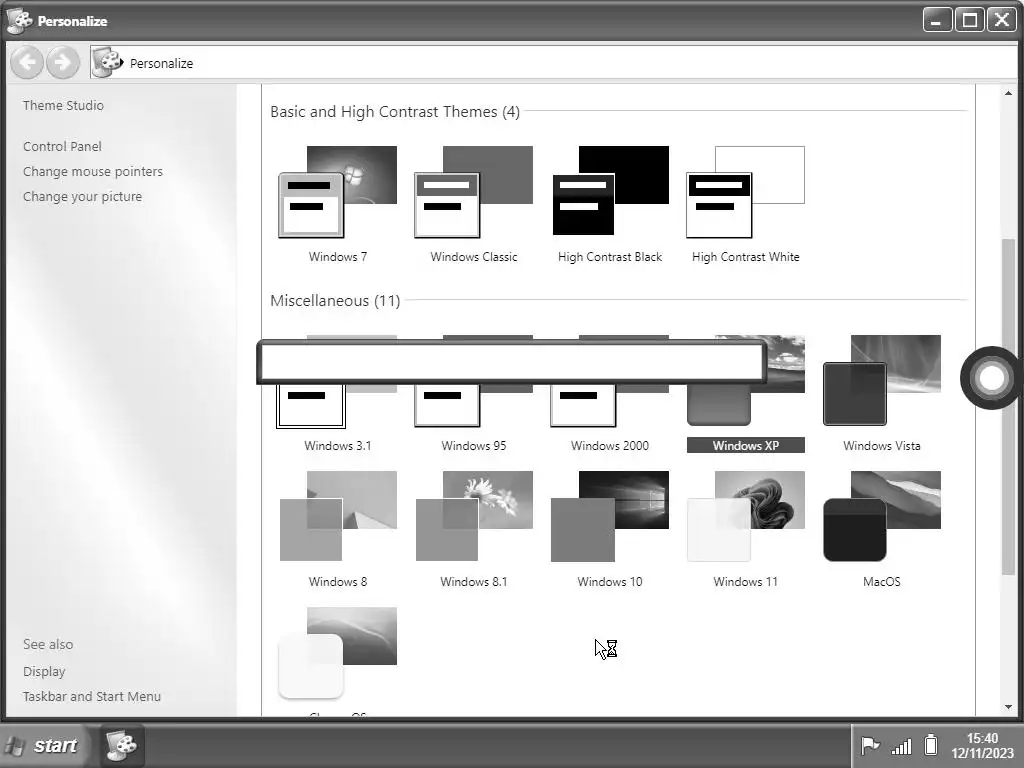Select the Windows Vista theme thumbnail

coord(882,380)
